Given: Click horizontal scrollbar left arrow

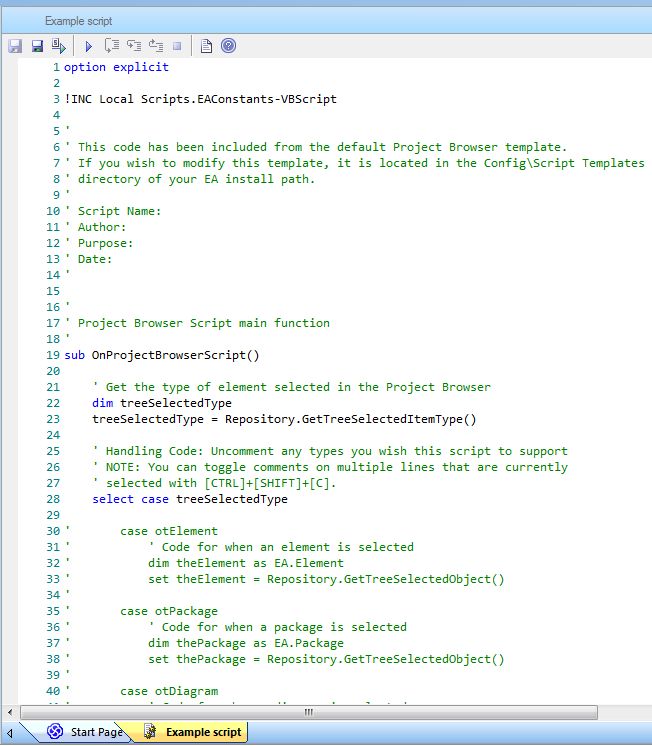Looking at the screenshot, I should (10, 712).
